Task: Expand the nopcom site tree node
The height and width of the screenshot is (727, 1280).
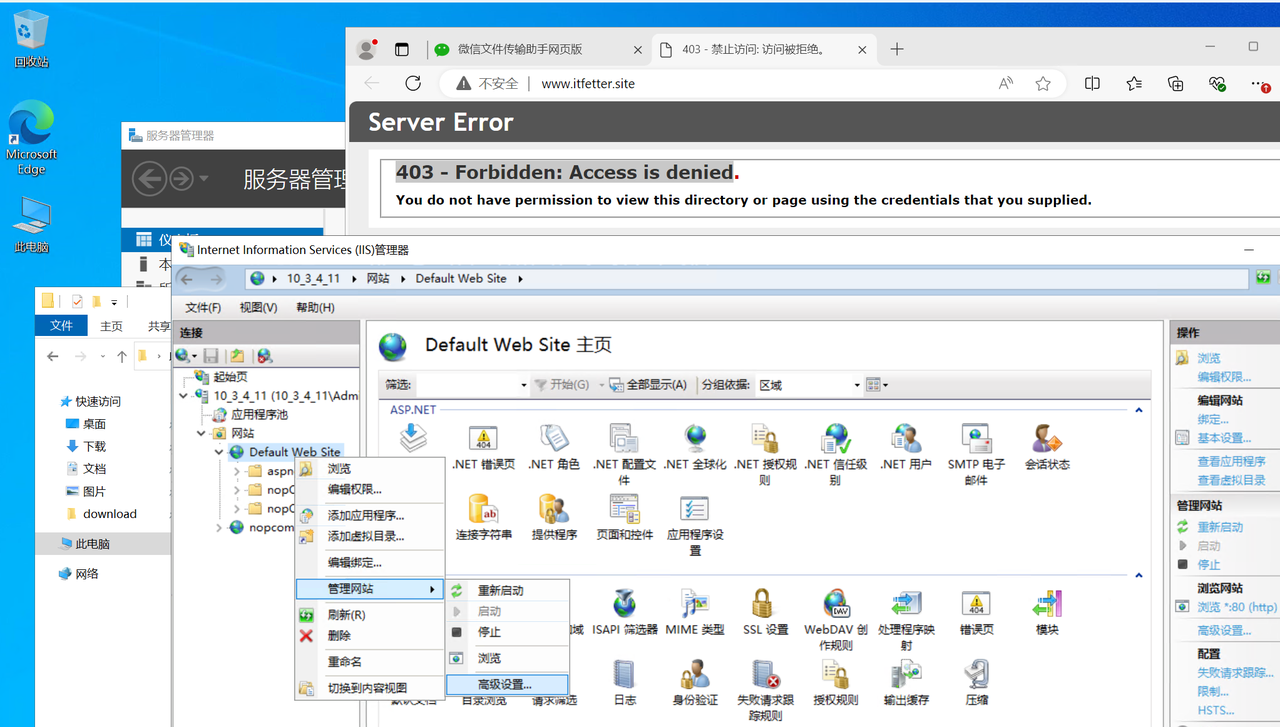Action: coord(220,527)
